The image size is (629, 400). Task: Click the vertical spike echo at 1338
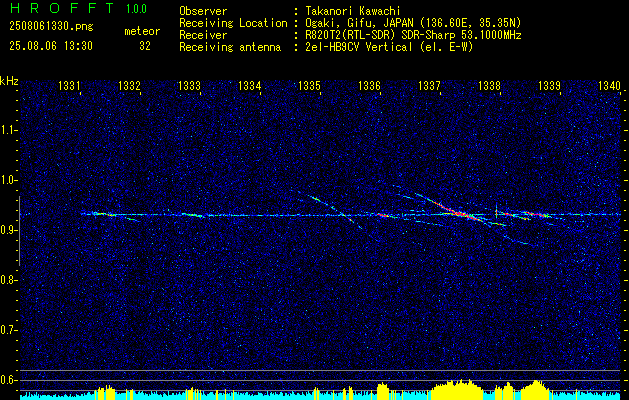pyautogui.click(x=497, y=210)
